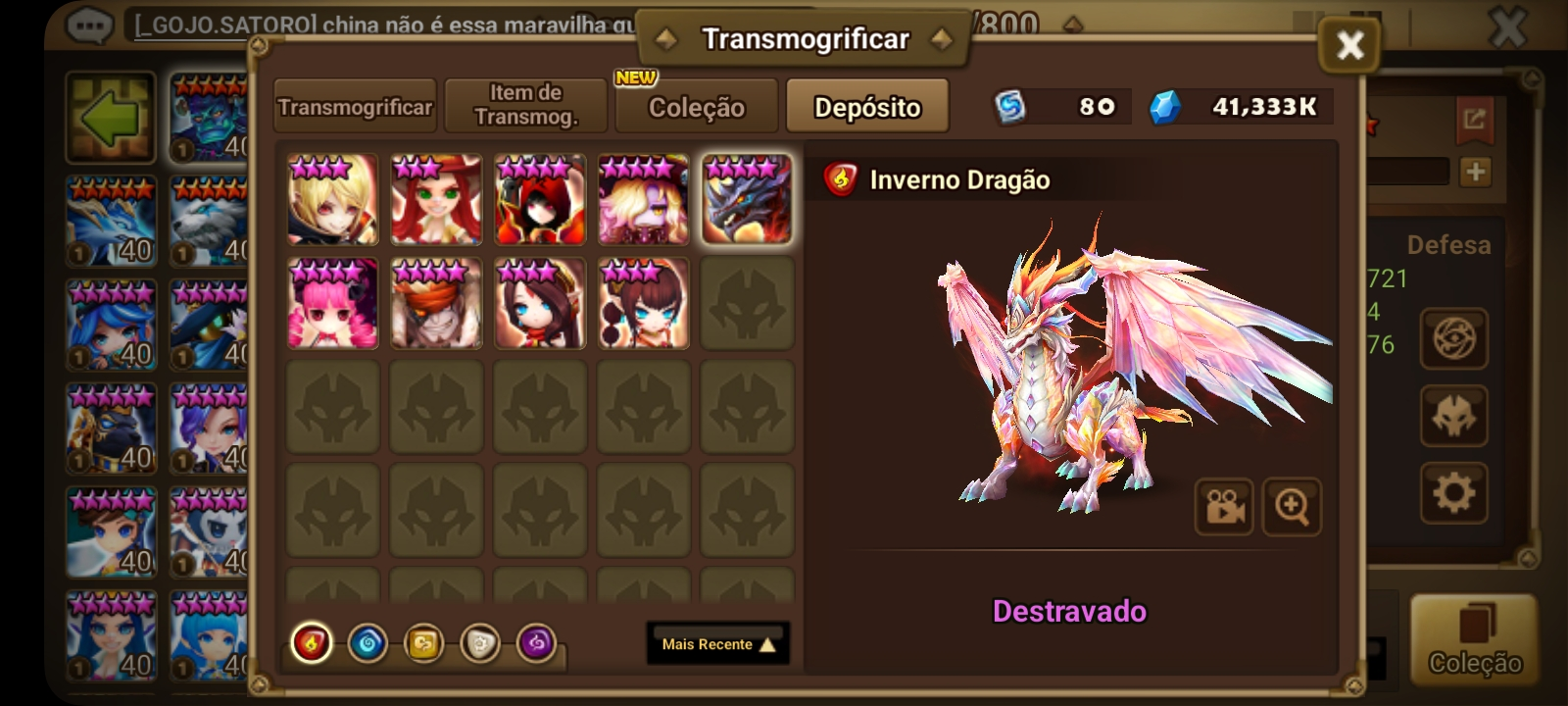The width and height of the screenshot is (1568, 706).
Task: Switch to the Transmogrificar tab
Action: [355, 107]
